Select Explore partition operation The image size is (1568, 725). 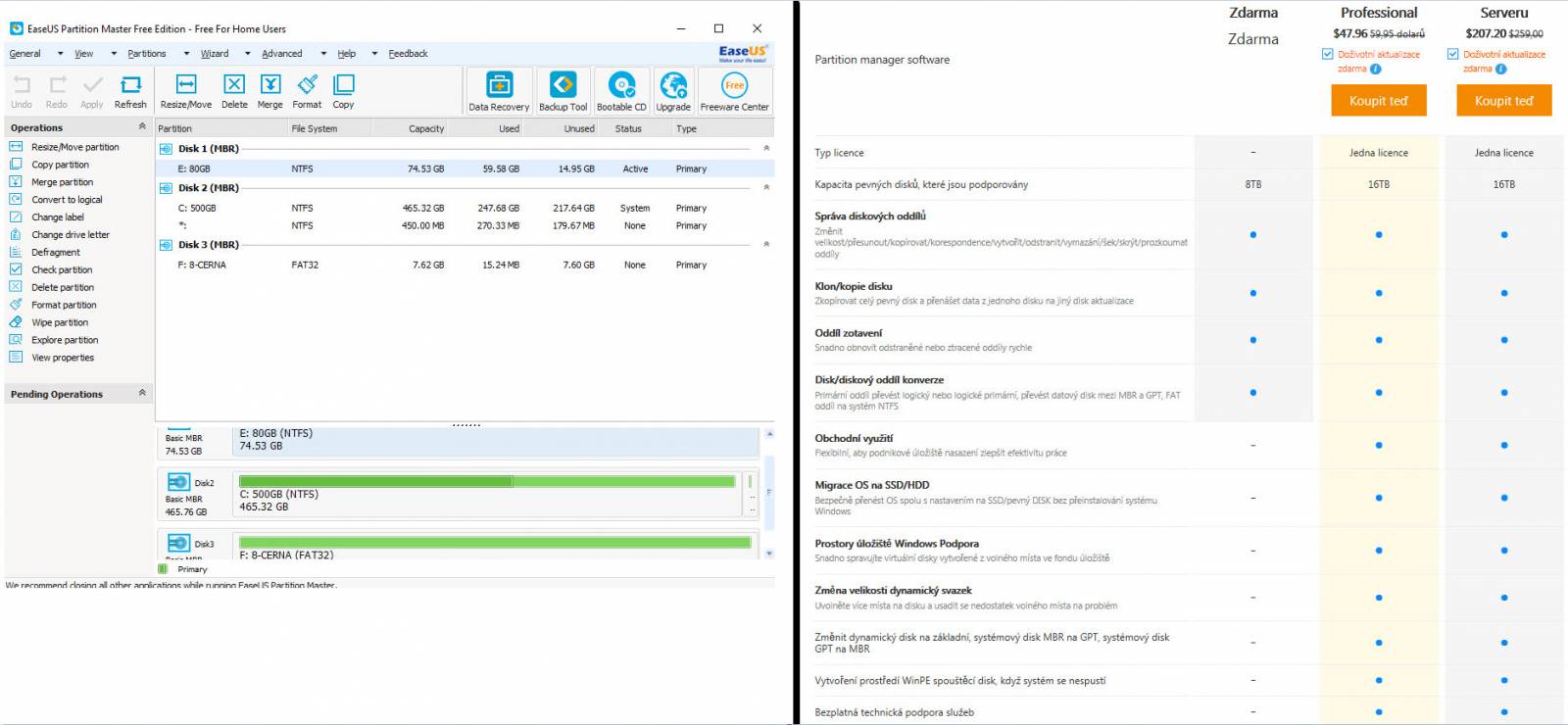coord(55,341)
